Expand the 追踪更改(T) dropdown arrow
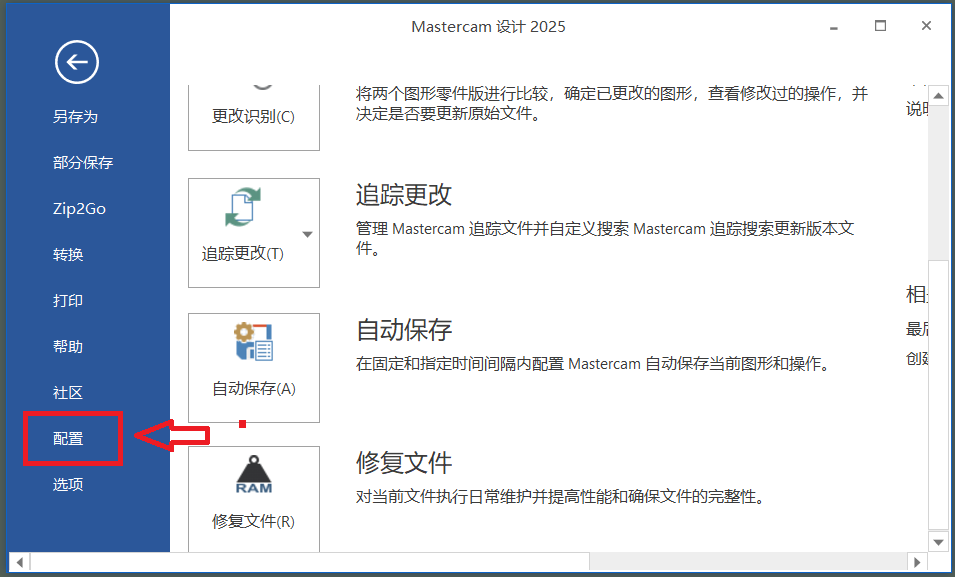Viewport: 955px width, 577px height. tap(308, 235)
